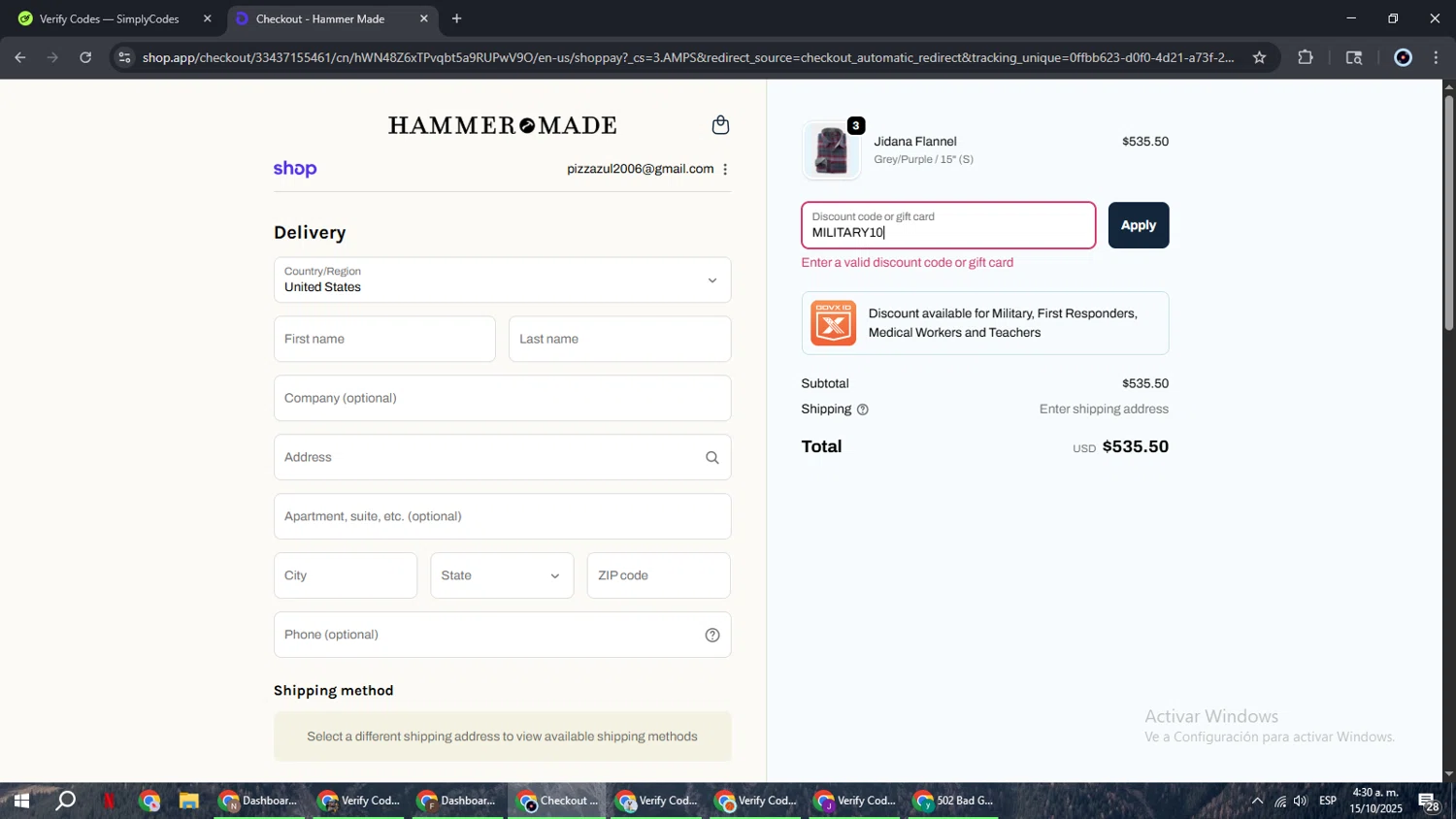Open Checkout window from taskbar
1456x819 pixels.
558,801
